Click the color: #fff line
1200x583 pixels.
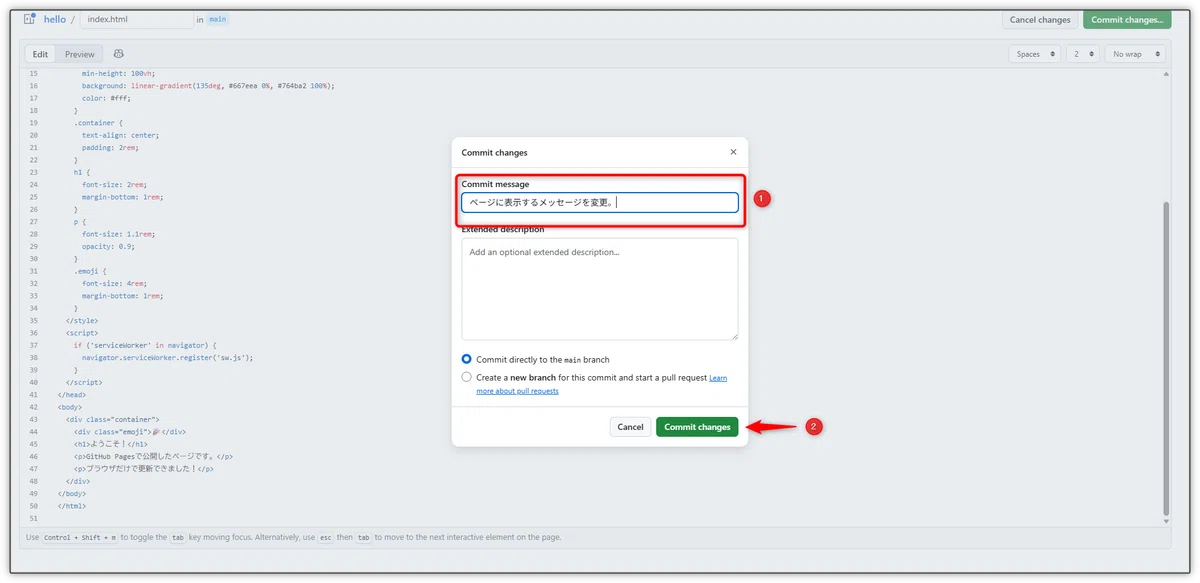(x=106, y=98)
